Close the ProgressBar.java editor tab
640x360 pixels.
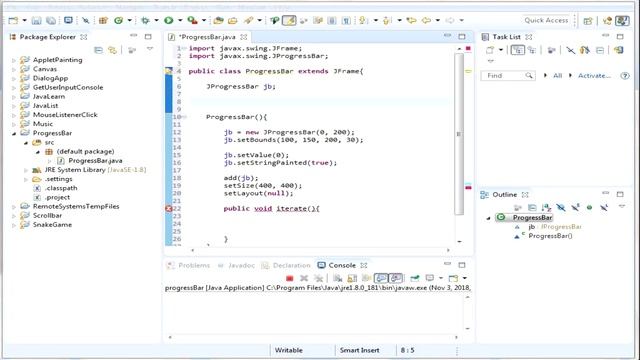pos(244,37)
